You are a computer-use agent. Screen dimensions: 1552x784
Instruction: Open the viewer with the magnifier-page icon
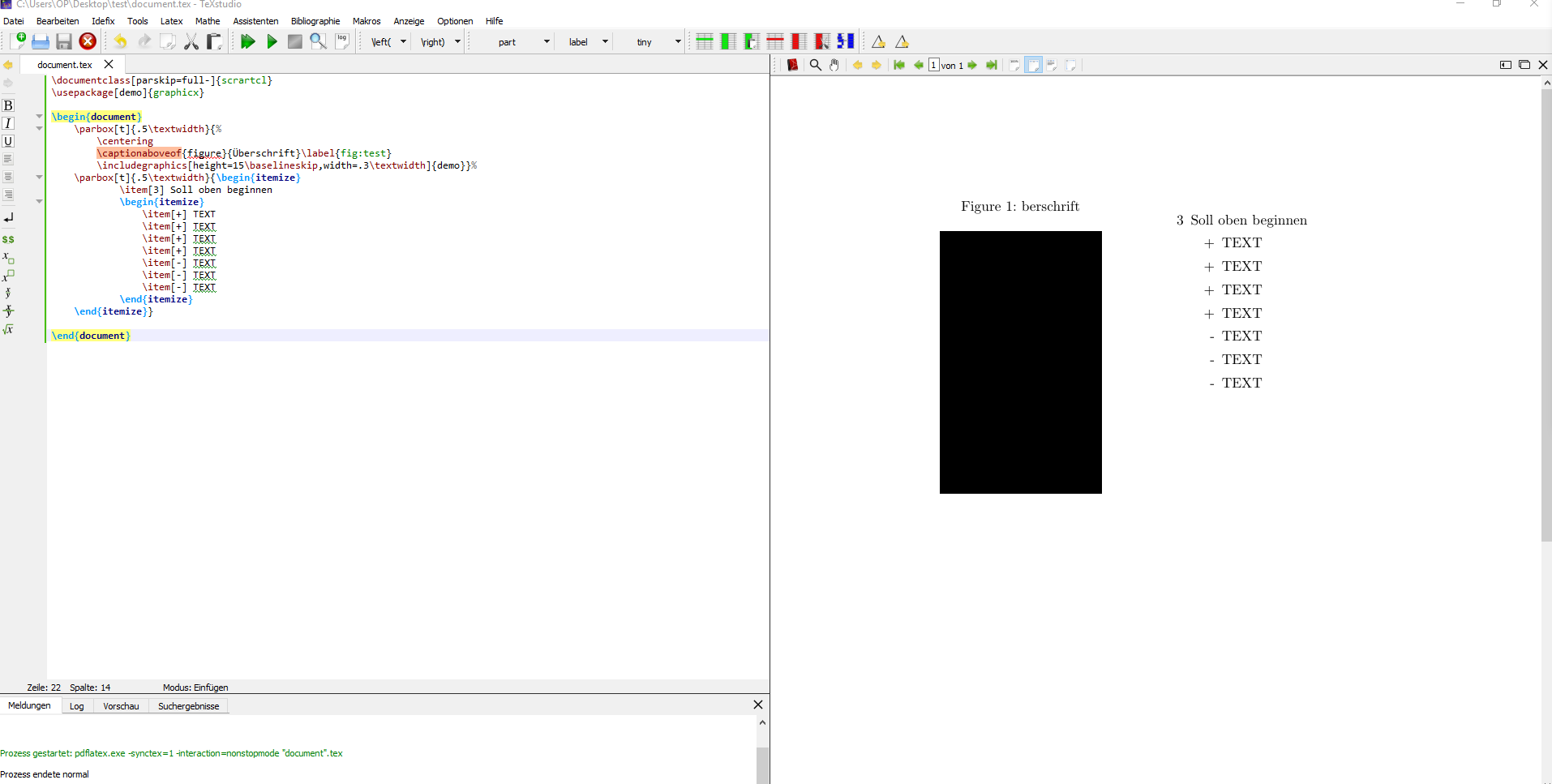coord(319,41)
